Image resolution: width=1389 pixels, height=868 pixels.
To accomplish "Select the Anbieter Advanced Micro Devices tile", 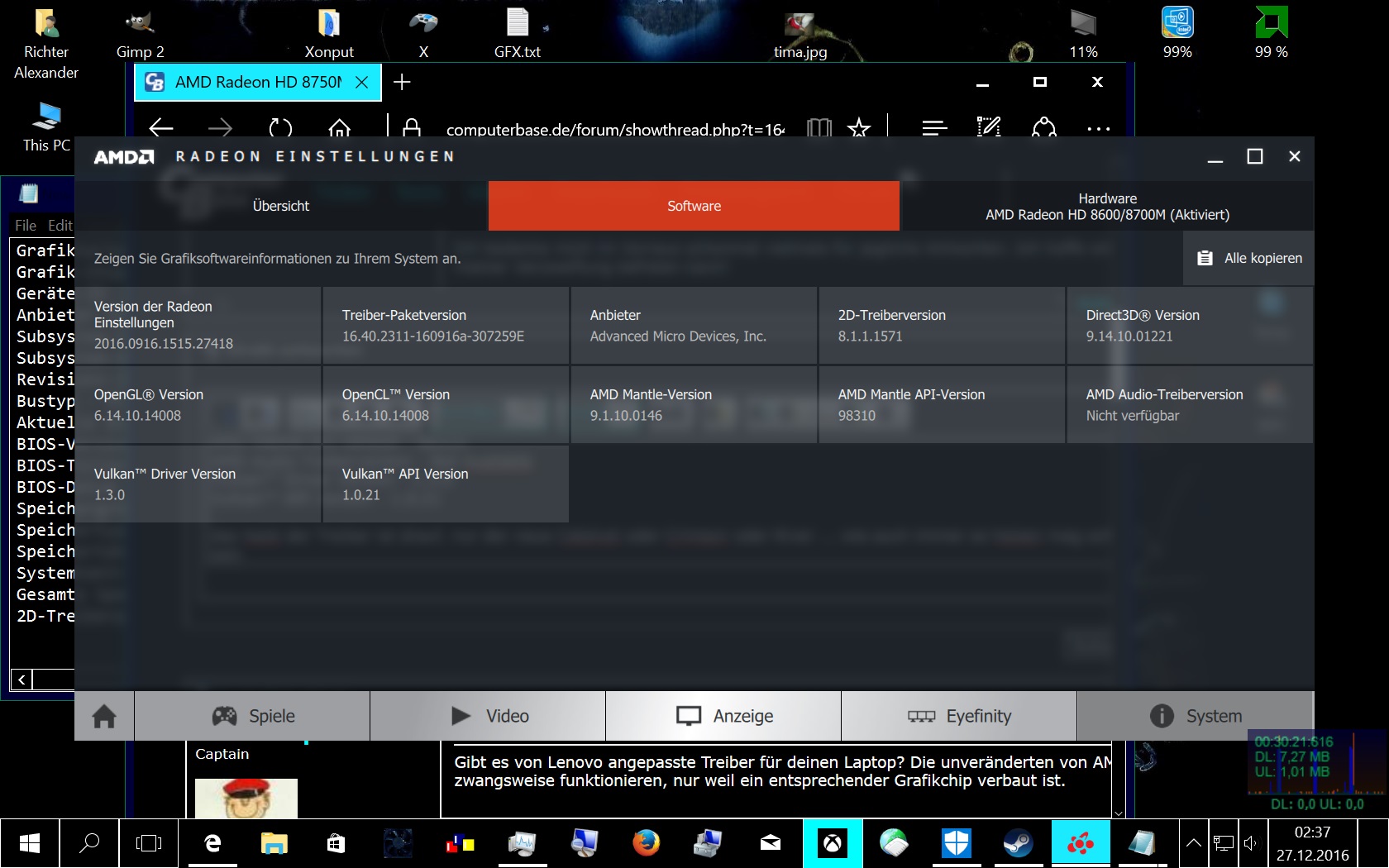I will (694, 326).
